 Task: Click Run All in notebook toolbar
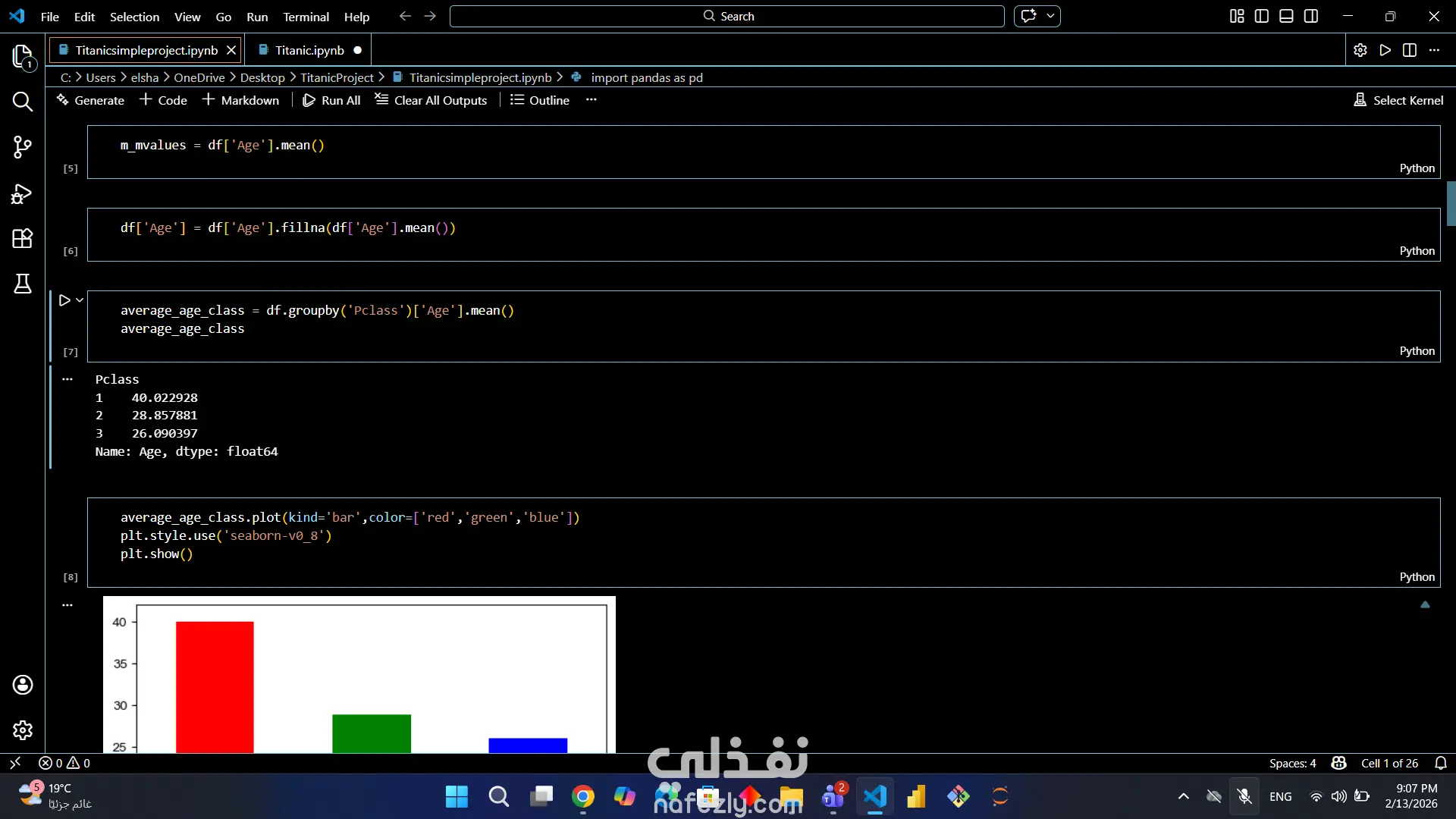[x=331, y=100]
